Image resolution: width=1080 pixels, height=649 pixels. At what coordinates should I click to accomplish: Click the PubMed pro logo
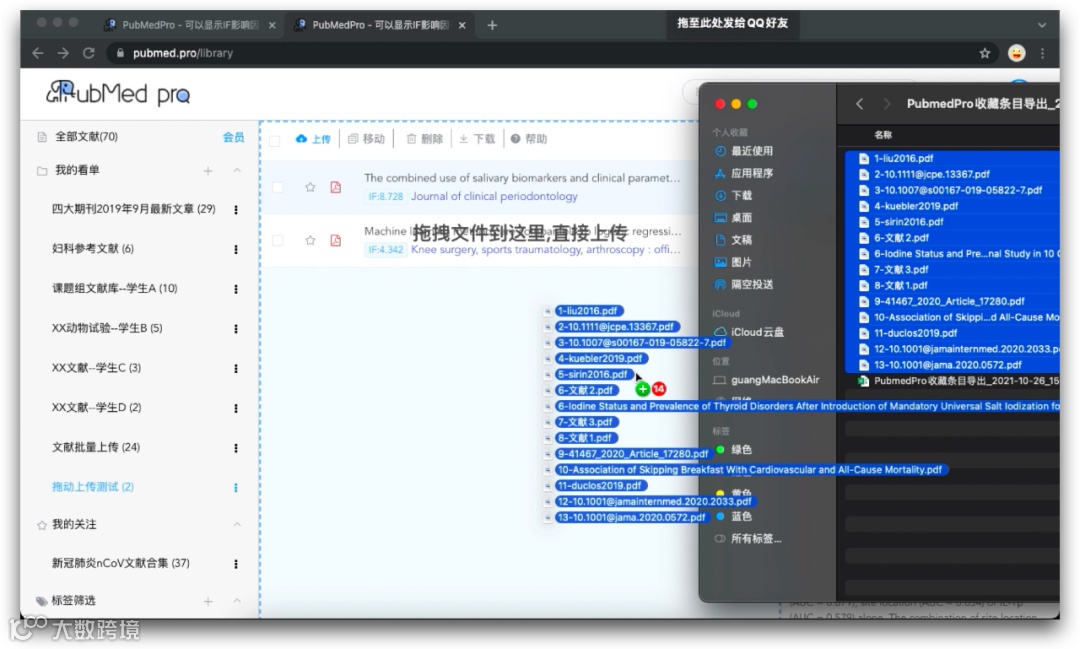[118, 92]
